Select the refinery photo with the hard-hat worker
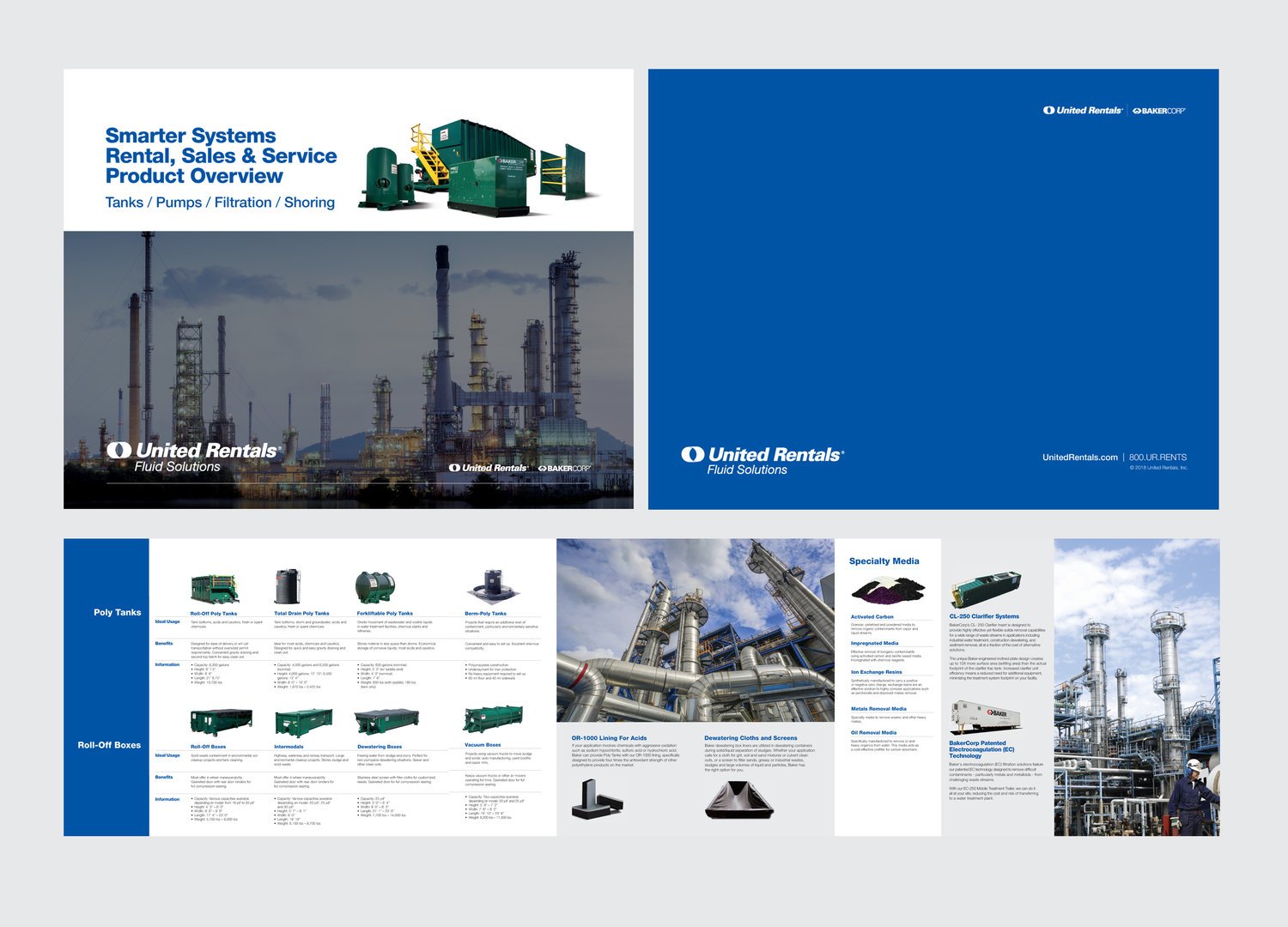 (1137, 688)
